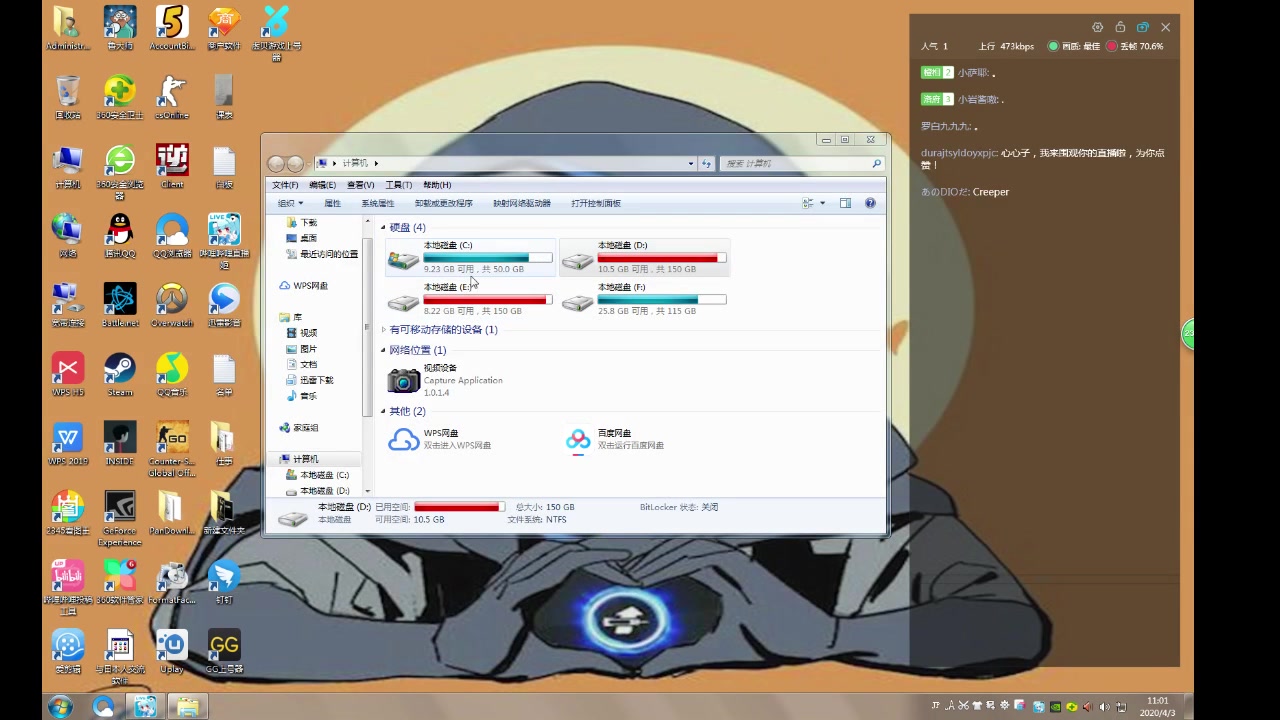Open the address bar history dropdown arrow
The width and height of the screenshot is (1280, 720).
point(690,163)
